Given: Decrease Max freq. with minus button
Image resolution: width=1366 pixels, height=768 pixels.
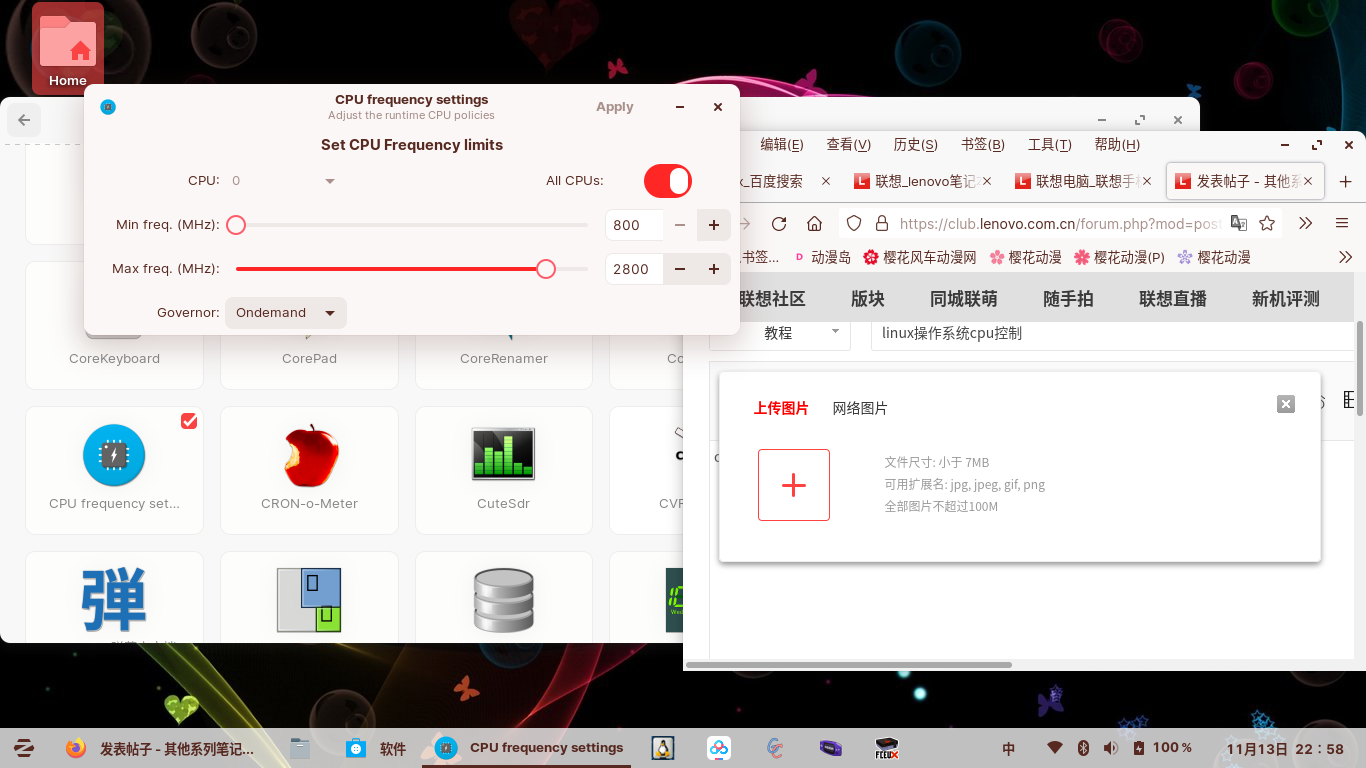Looking at the screenshot, I should tap(680, 269).
